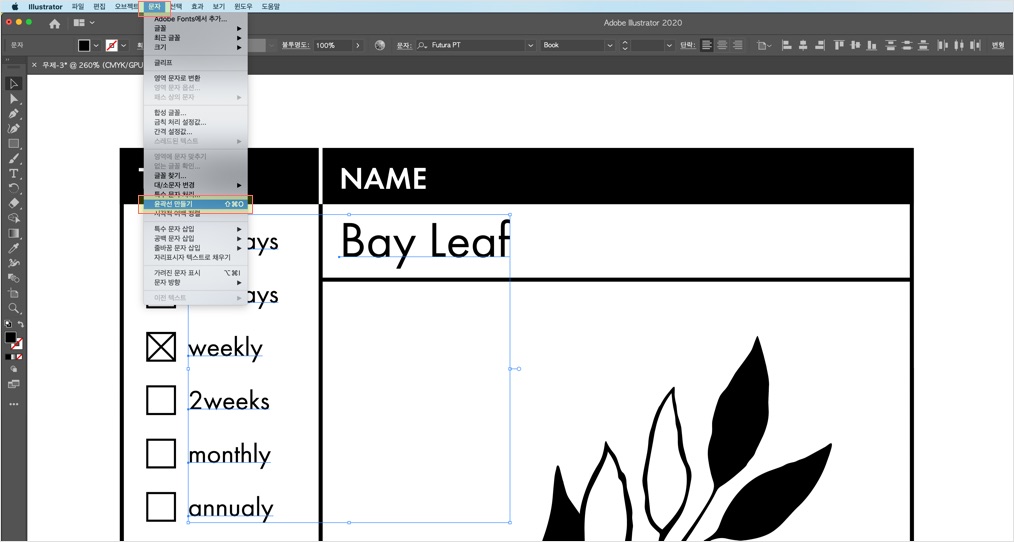Viewport: 1014px width, 542px height.
Task: Click the black fill color swatch
Action: tap(84, 45)
